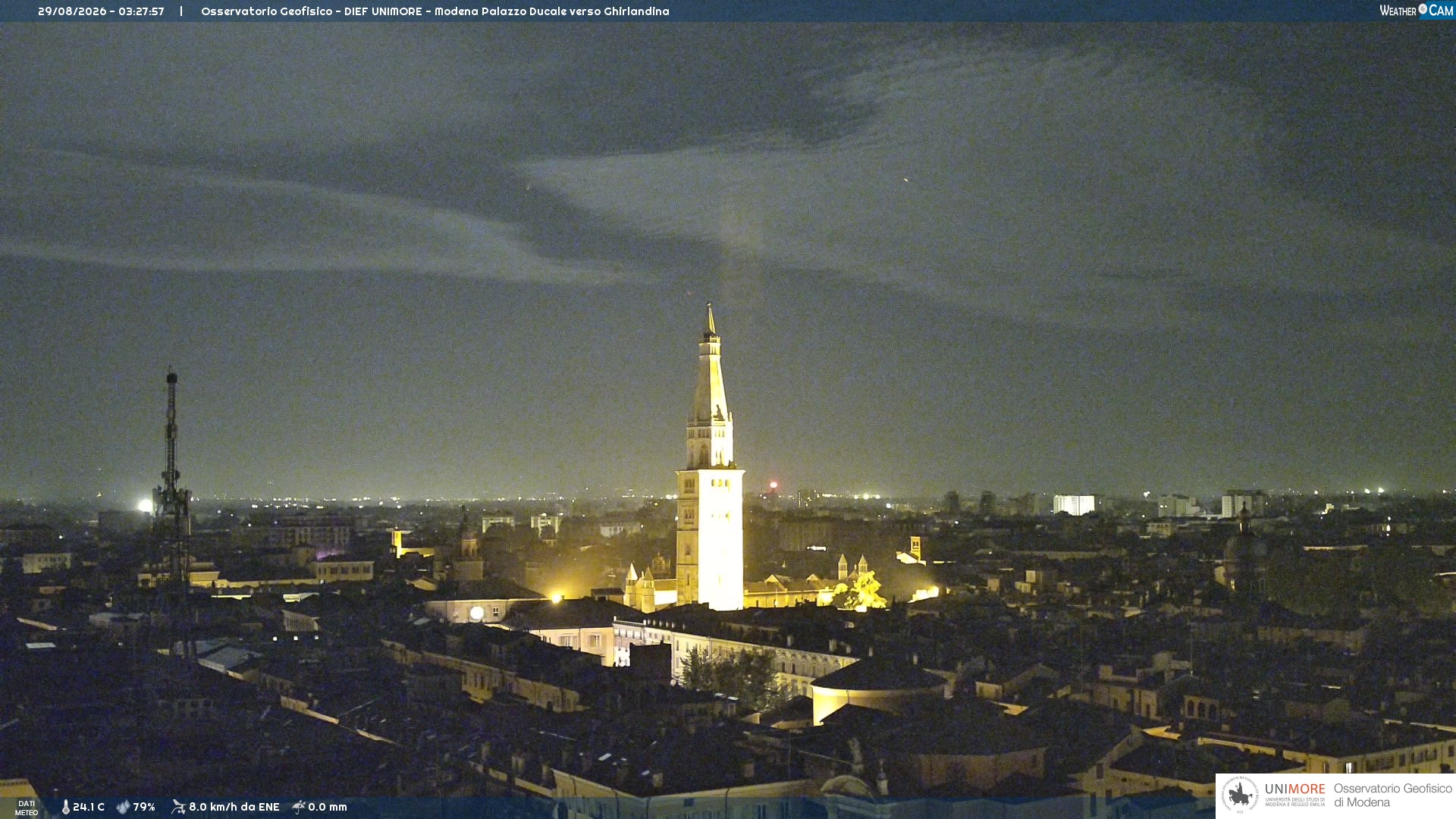Open the DATI METEO label
Viewport: 1456px width, 819px height.
(27, 808)
